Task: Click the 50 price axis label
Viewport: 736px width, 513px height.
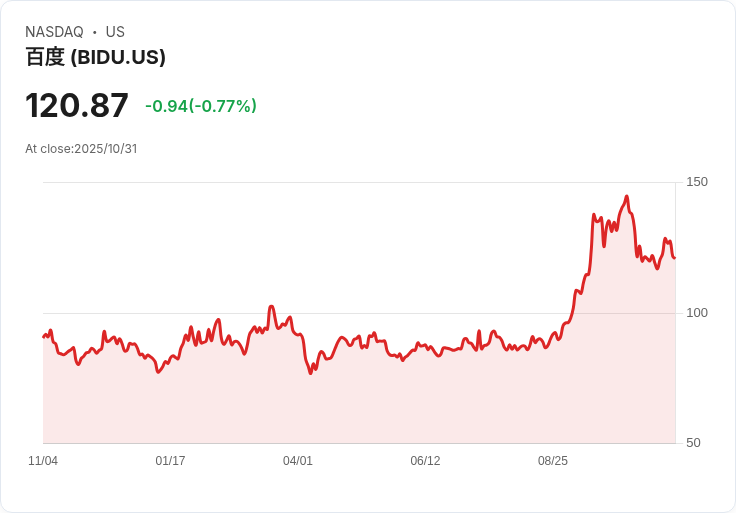Action: pyautogui.click(x=693, y=443)
